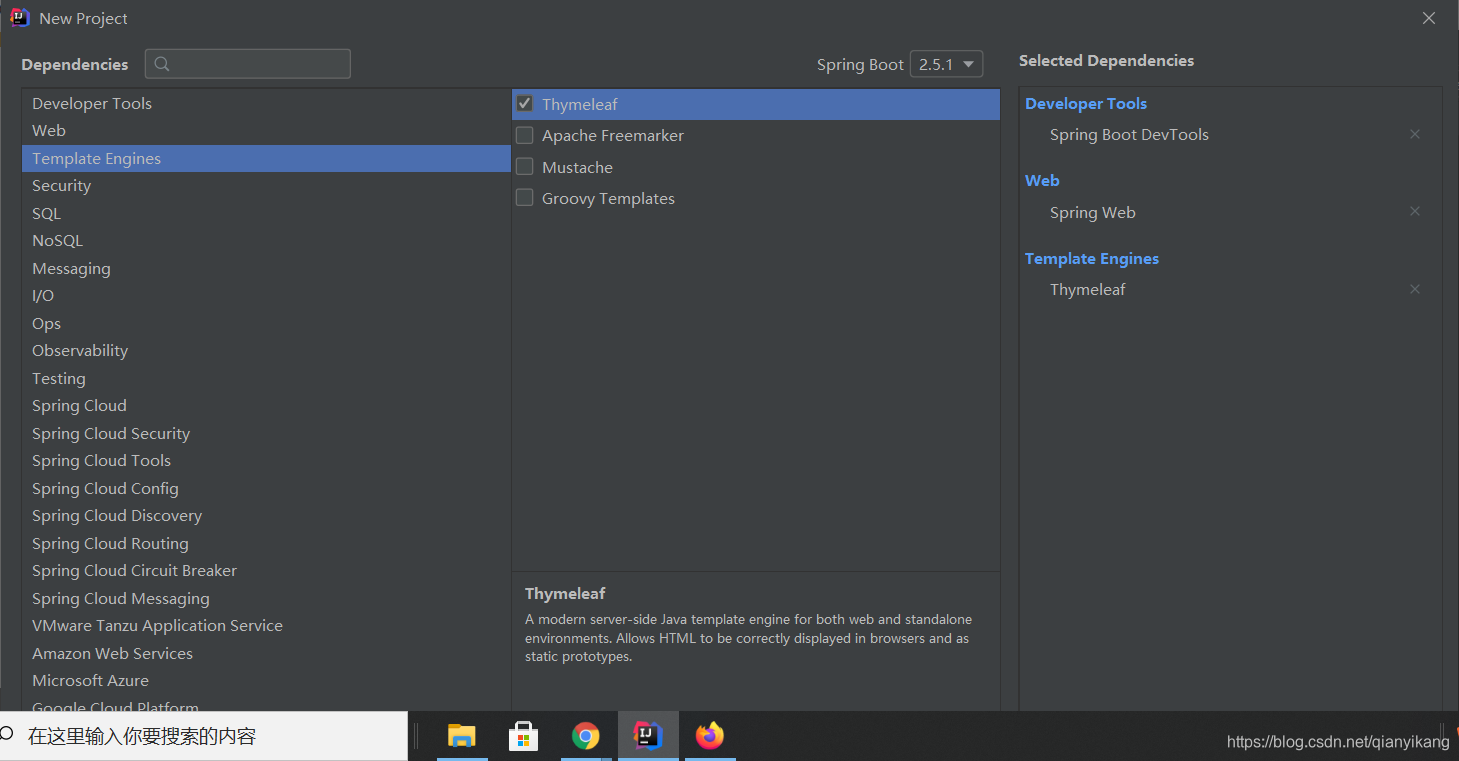Viewport: 1459px width, 761px height.
Task: Choose Amazon Web Services category
Action: [x=266, y=653]
